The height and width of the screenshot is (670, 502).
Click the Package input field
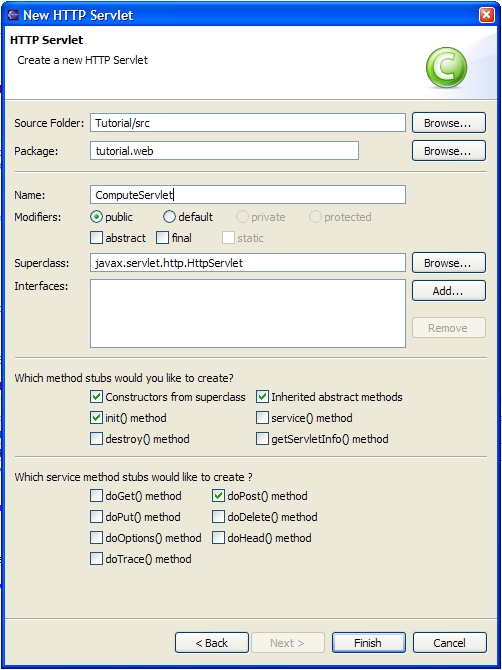pyautogui.click(x=224, y=151)
